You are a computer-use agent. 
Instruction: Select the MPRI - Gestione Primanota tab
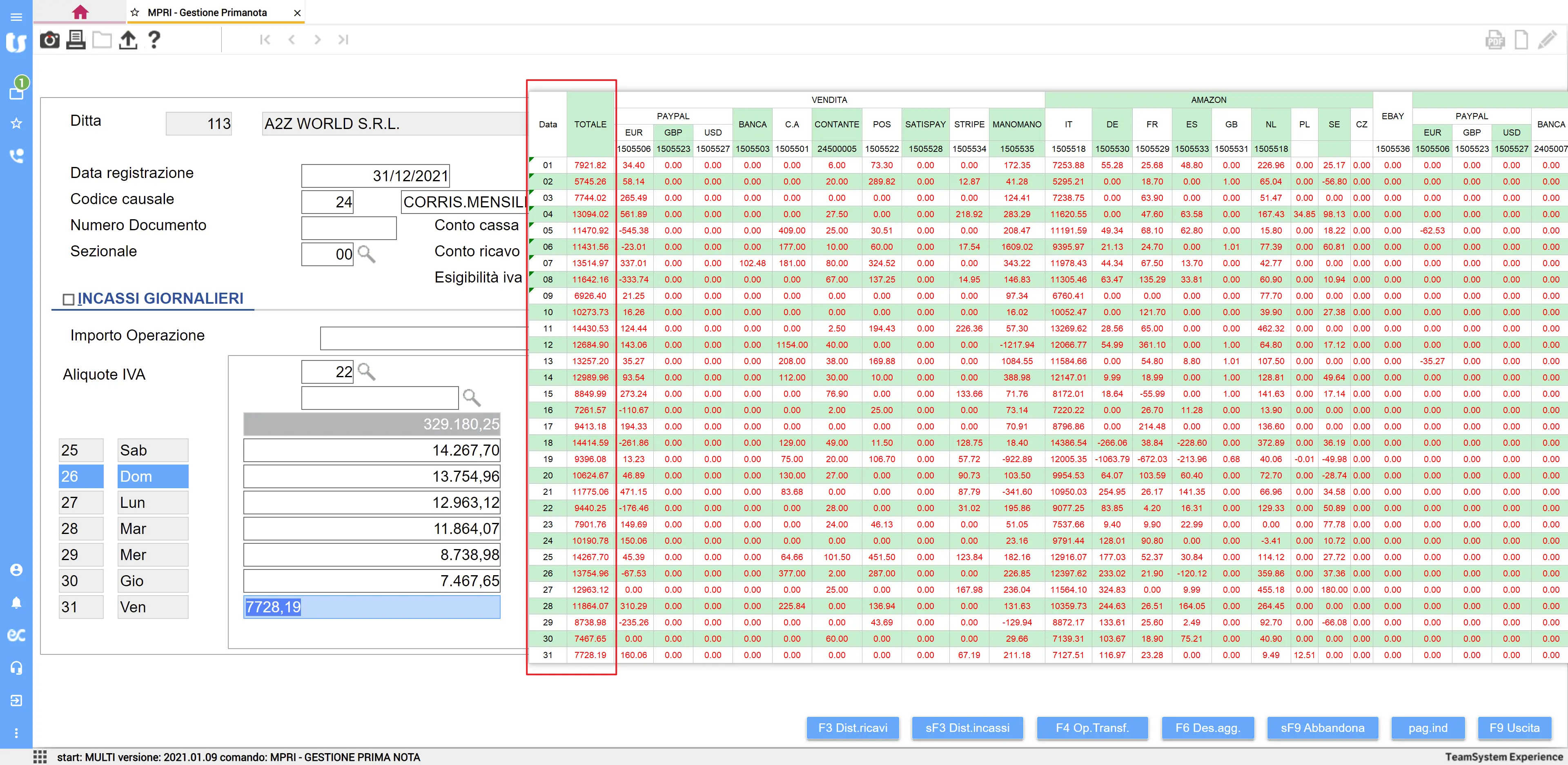[207, 13]
